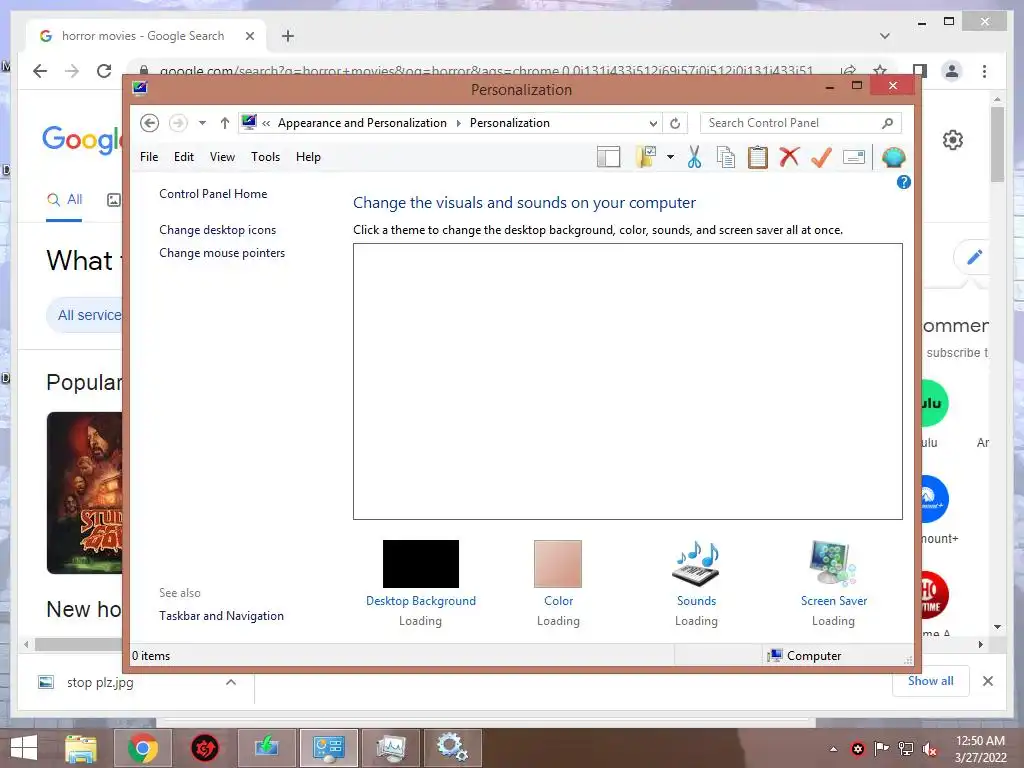This screenshot has width=1024, height=768.
Task: Open a new Chrome tab
Action: tap(288, 36)
